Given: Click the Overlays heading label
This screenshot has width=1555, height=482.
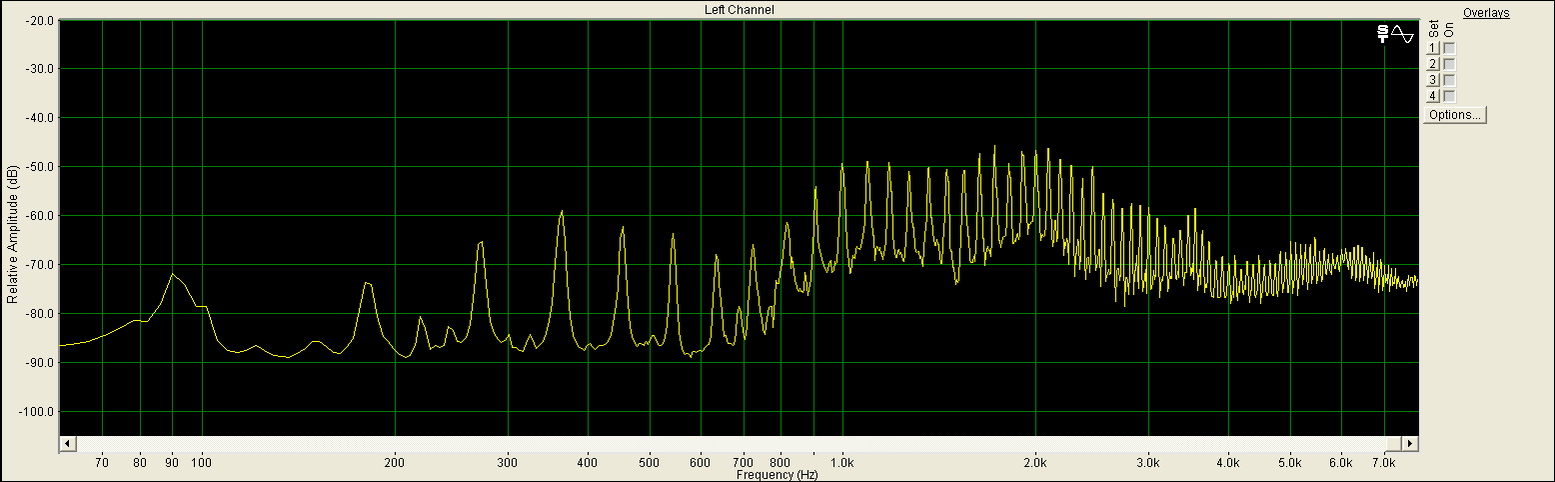Looking at the screenshot, I should [1486, 13].
